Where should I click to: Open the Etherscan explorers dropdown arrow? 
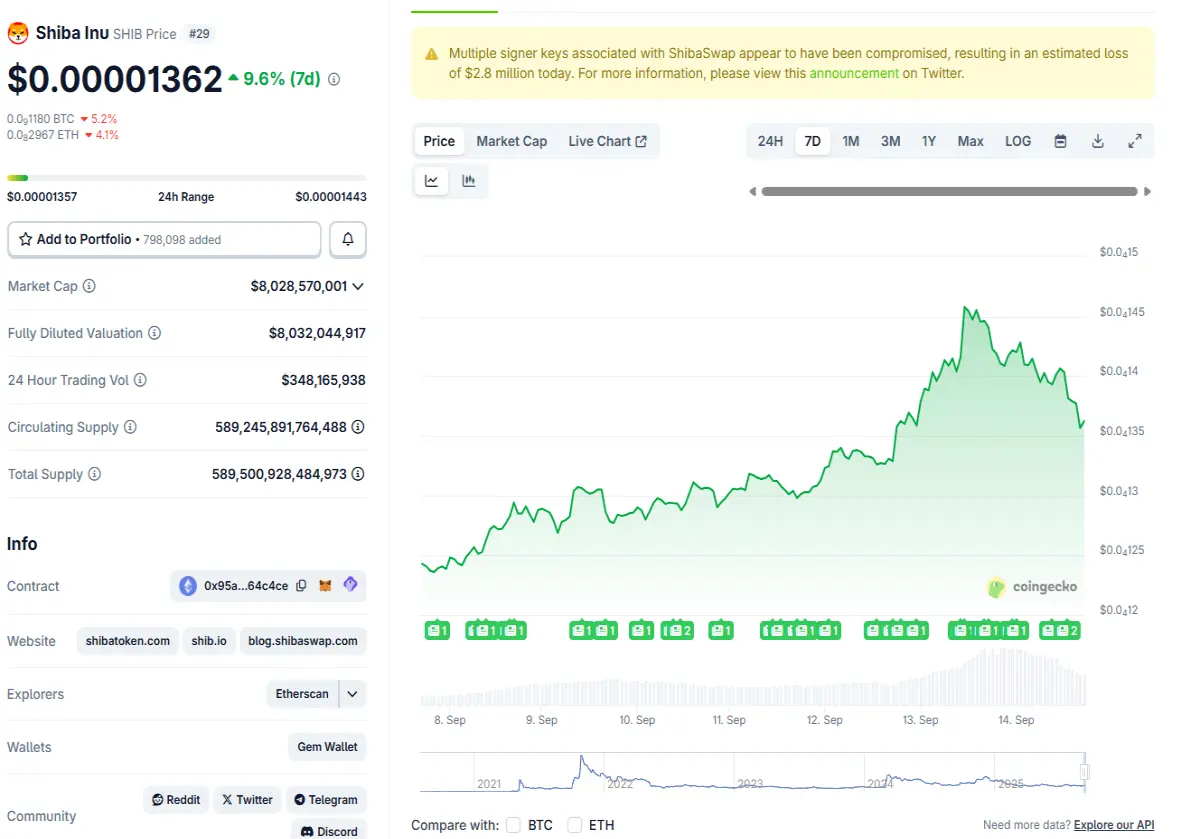click(x=353, y=694)
